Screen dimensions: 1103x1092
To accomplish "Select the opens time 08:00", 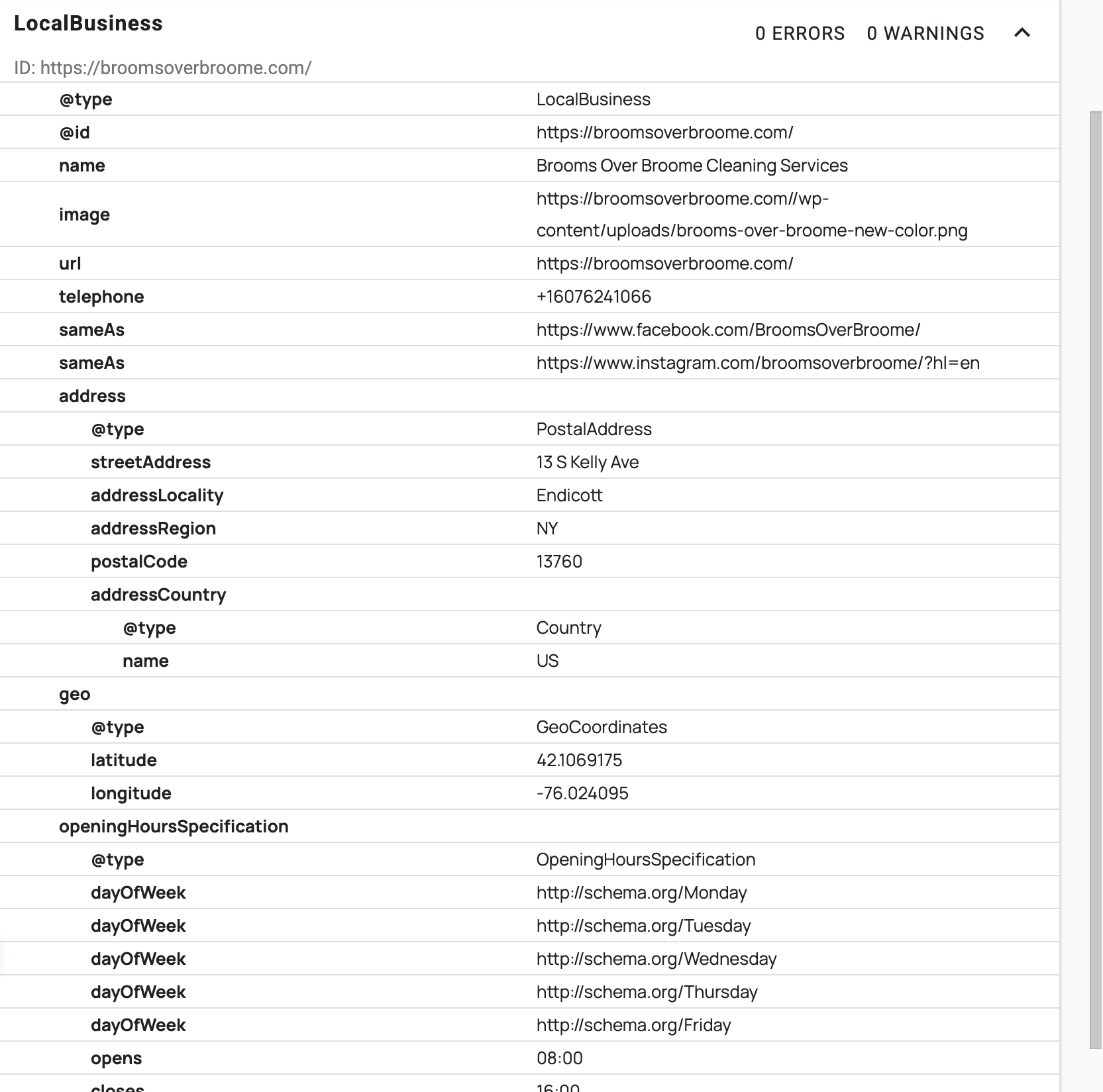I will pos(559,1058).
